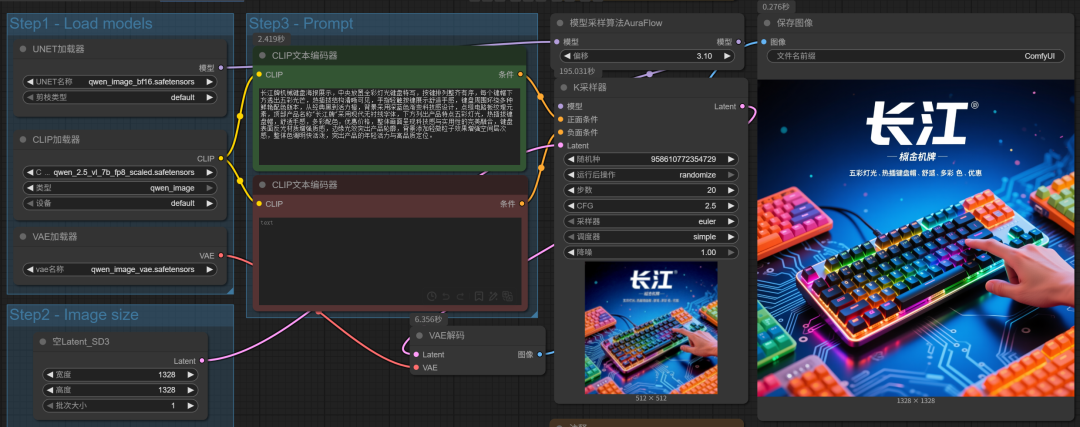Collapse the K采样器 node via its dot
1080x427 pixels.
pyautogui.click(x=563, y=87)
